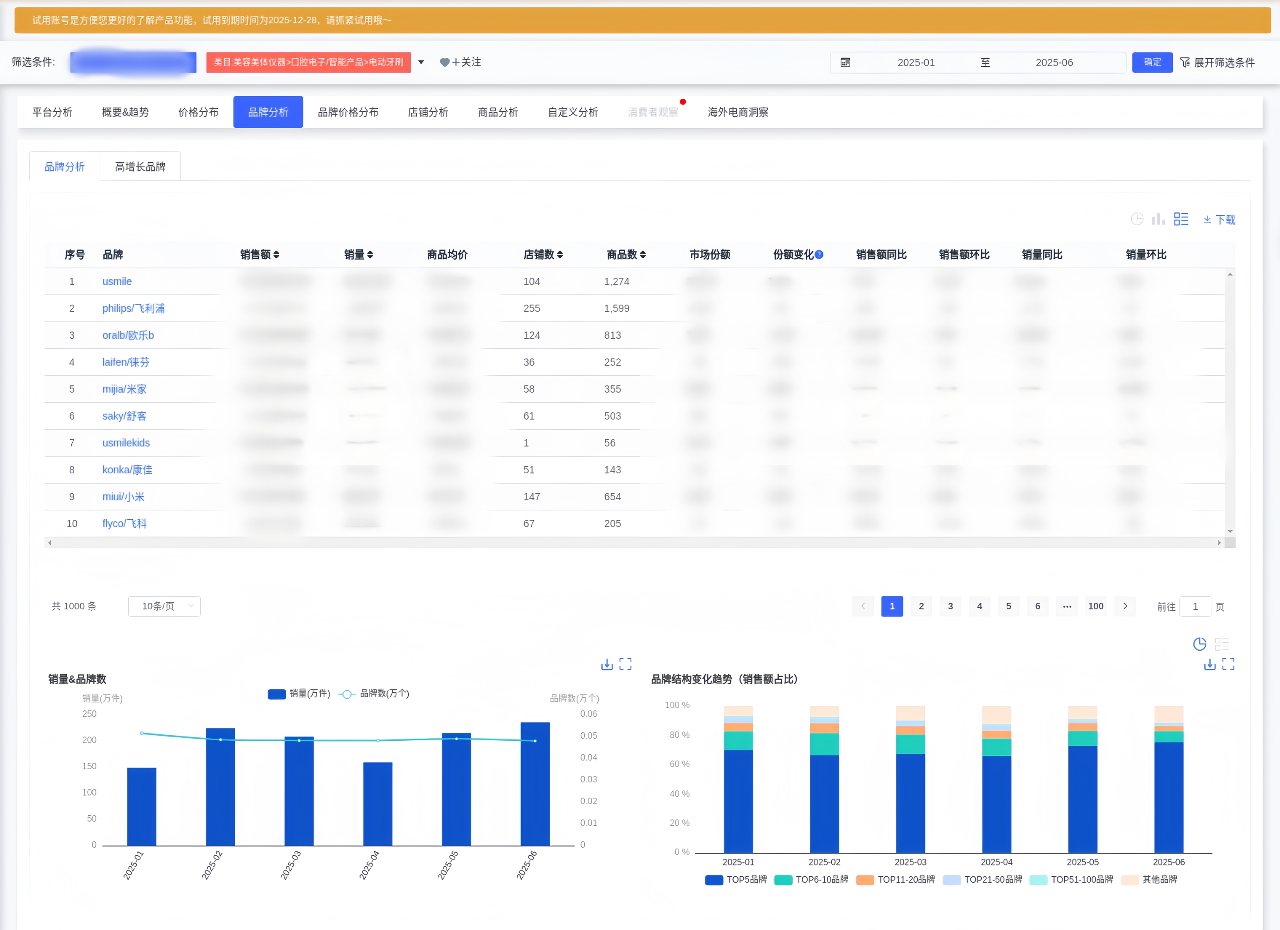The height and width of the screenshot is (930, 1280).
Task: Open the oralb/欧乐b brand link
Action: 128,335
